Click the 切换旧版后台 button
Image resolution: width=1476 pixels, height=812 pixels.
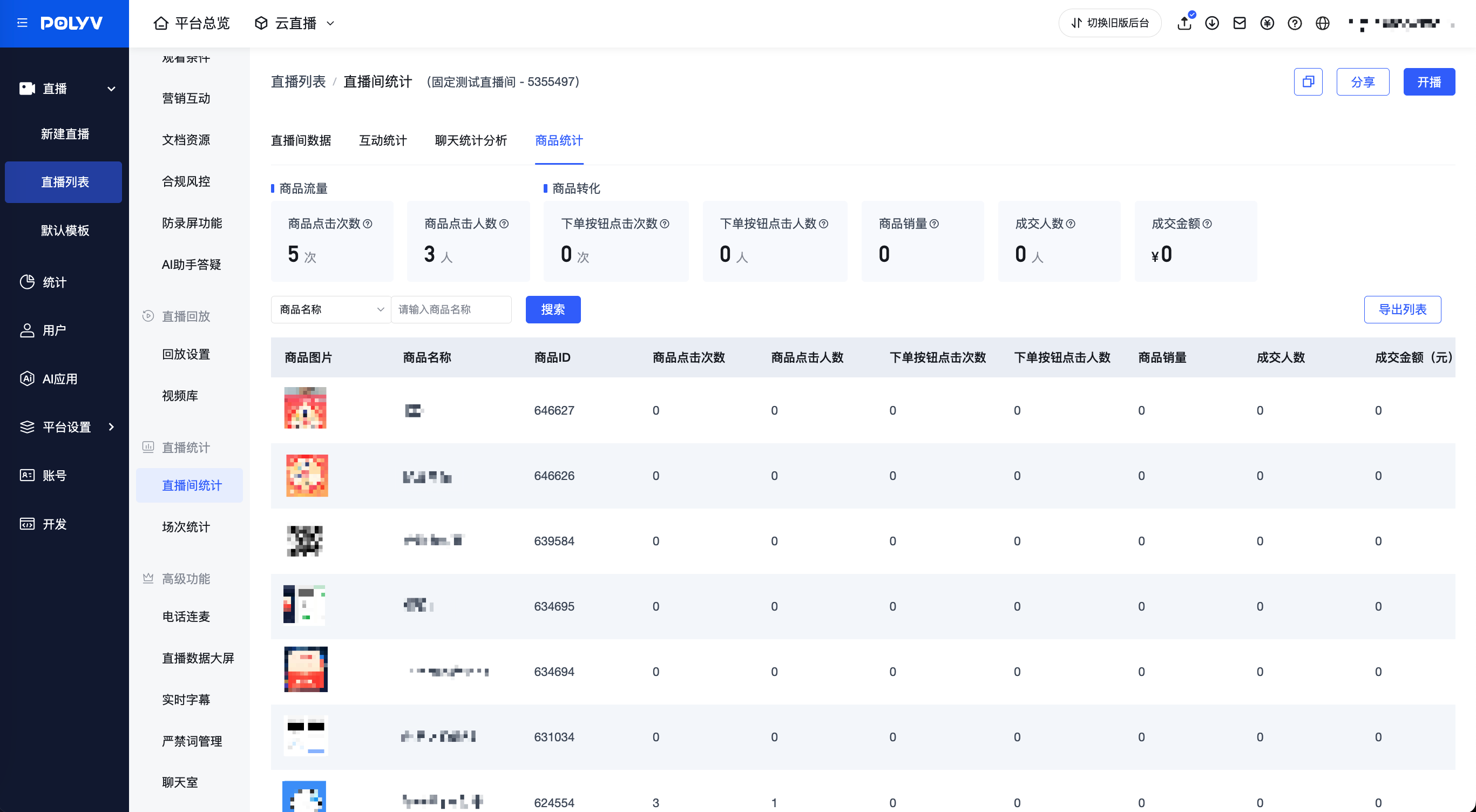click(x=1110, y=23)
